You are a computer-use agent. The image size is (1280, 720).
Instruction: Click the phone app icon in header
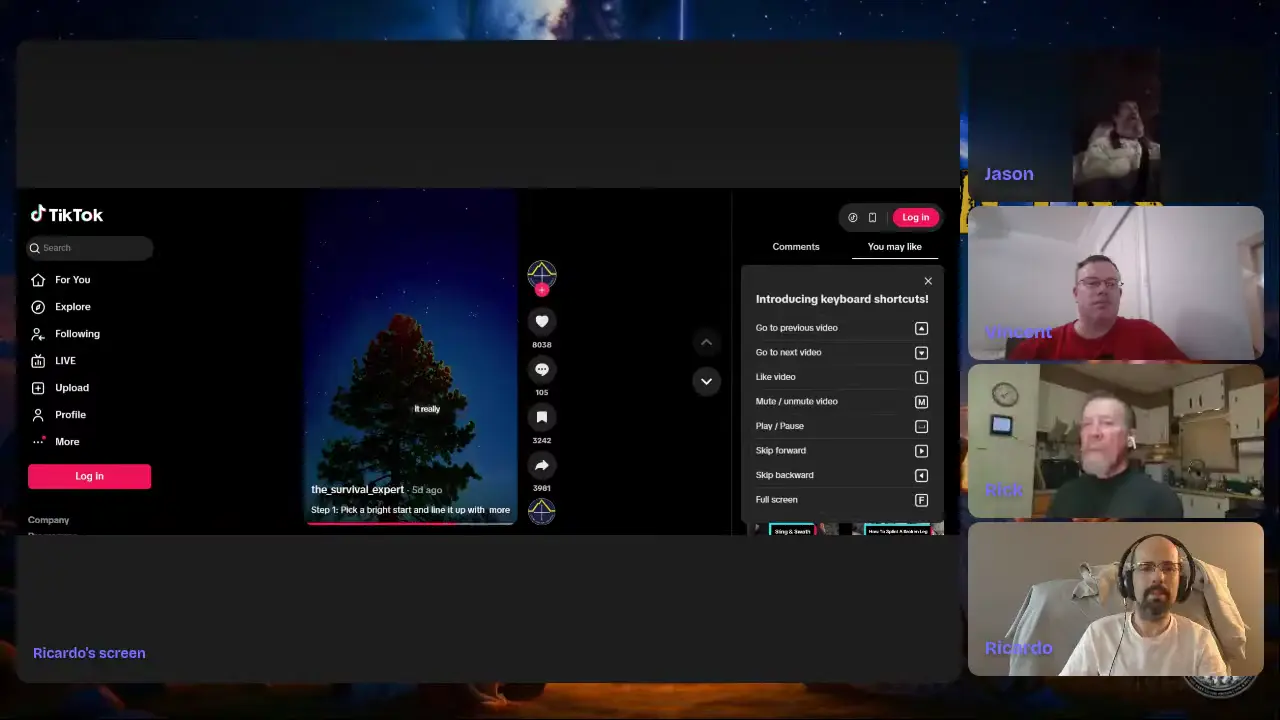tap(872, 217)
